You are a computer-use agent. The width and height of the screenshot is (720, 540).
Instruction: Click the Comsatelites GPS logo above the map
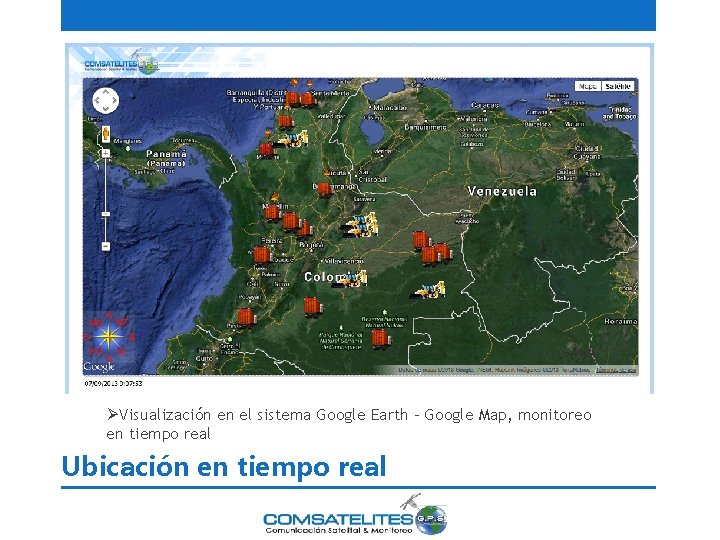click(122, 63)
